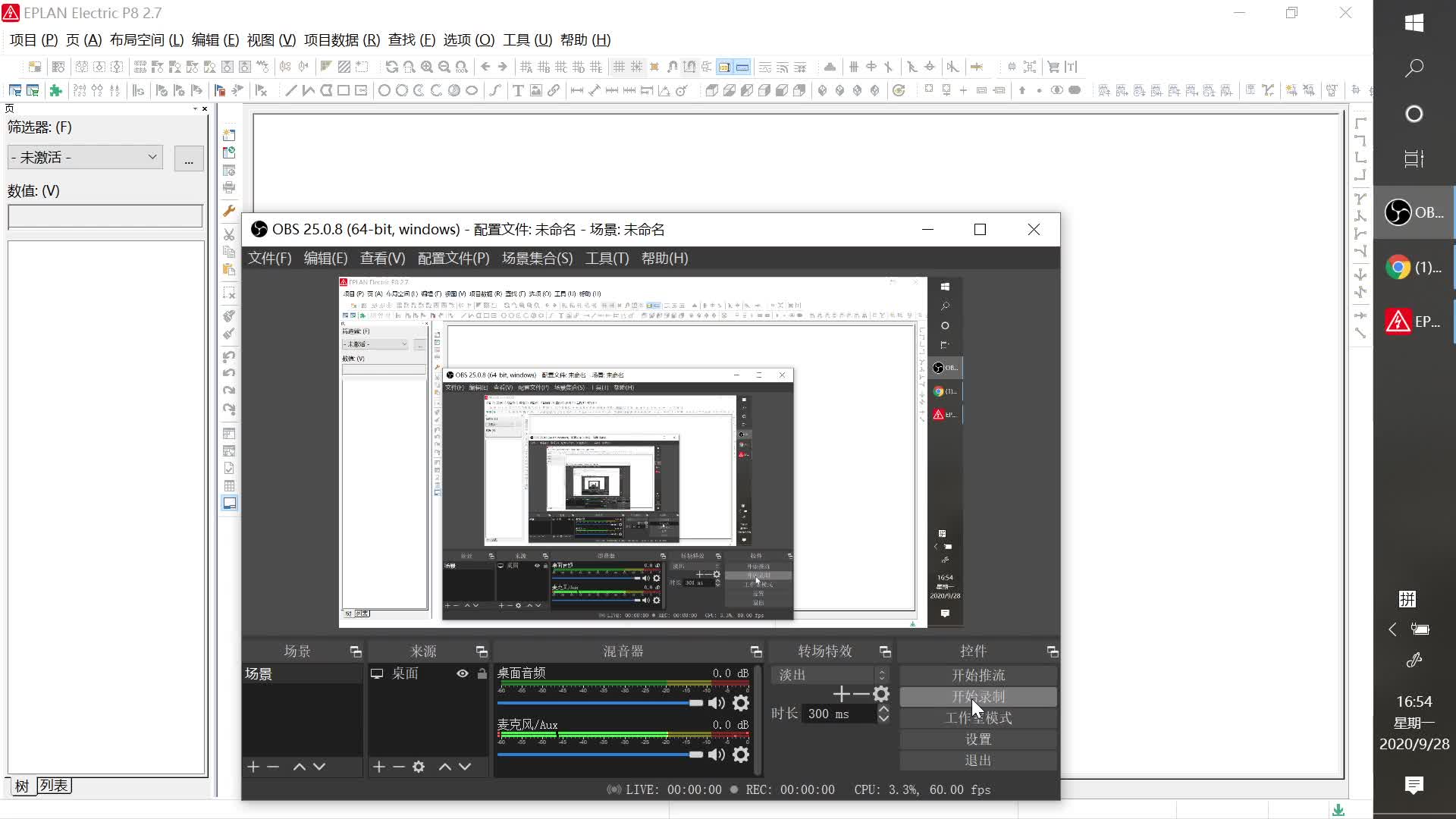
Task: Open EPLAN 项目数据 (R) menu
Action: (341, 40)
